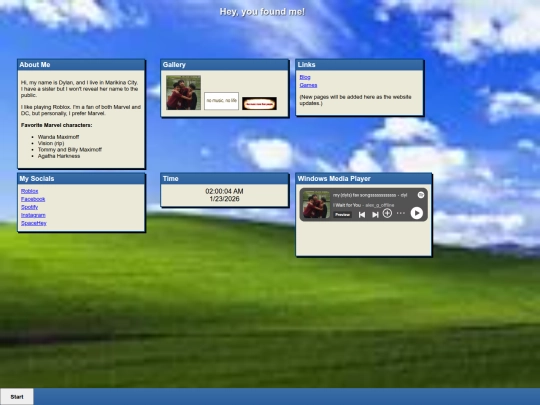Viewport: 540px width, 405px height.
Task: Visit the SpaceHey social link
Action: 34,223
